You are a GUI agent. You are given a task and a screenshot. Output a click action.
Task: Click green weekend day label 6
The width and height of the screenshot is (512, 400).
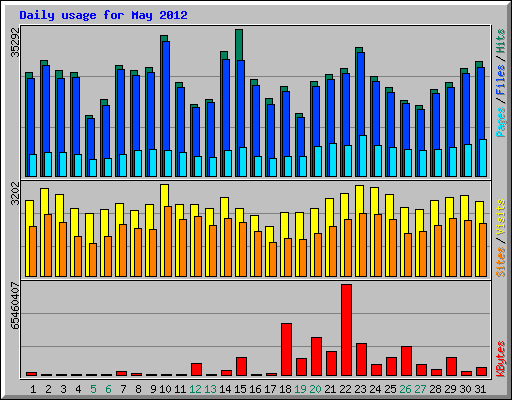coord(108,389)
